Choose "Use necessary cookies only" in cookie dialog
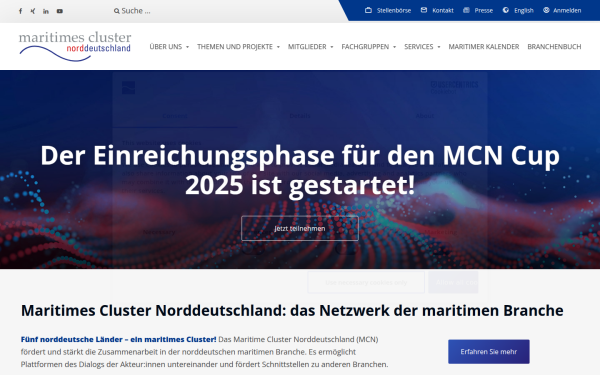The width and height of the screenshot is (600, 375). tap(366, 282)
